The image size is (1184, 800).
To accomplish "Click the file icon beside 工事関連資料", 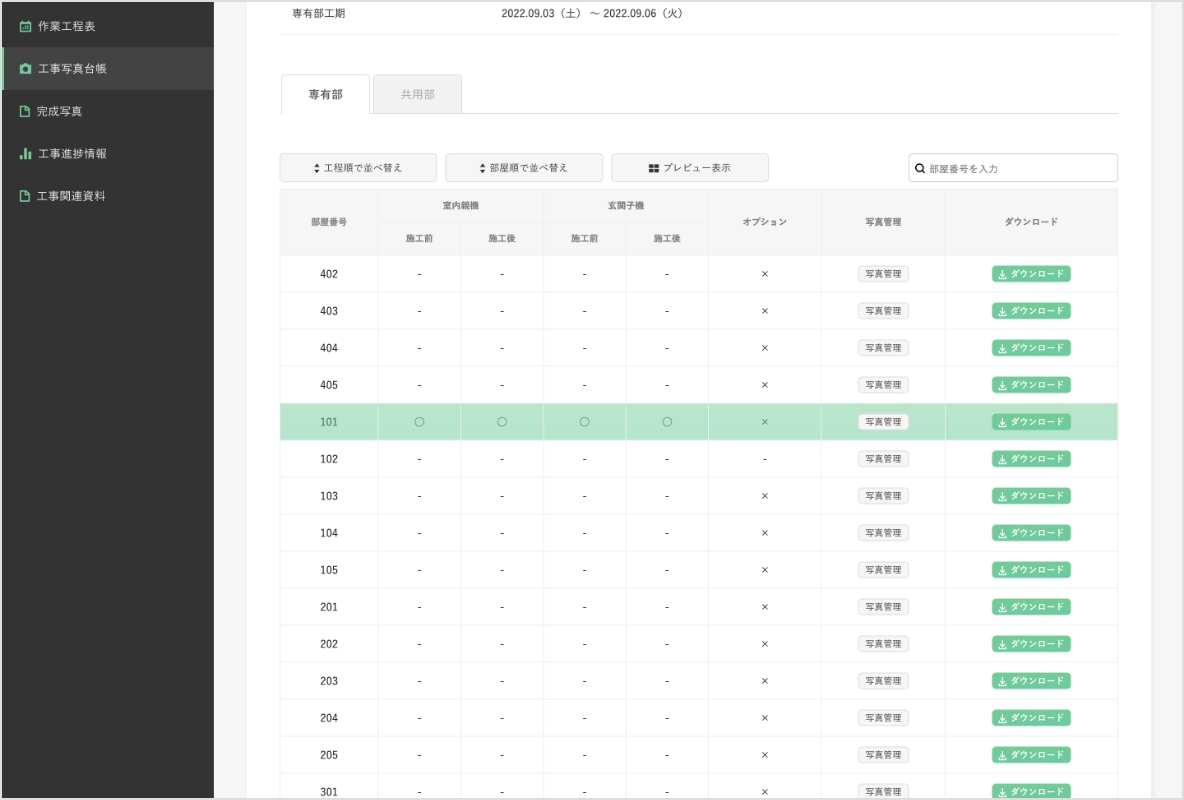I will pos(25,196).
